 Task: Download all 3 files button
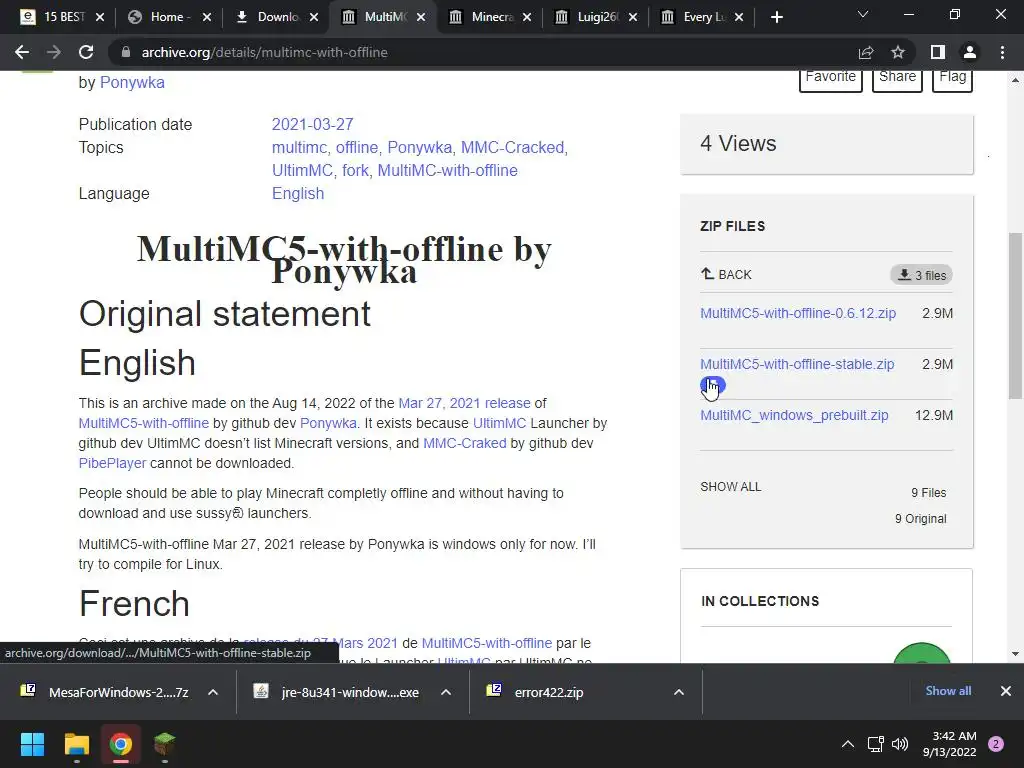pyautogui.click(x=921, y=275)
